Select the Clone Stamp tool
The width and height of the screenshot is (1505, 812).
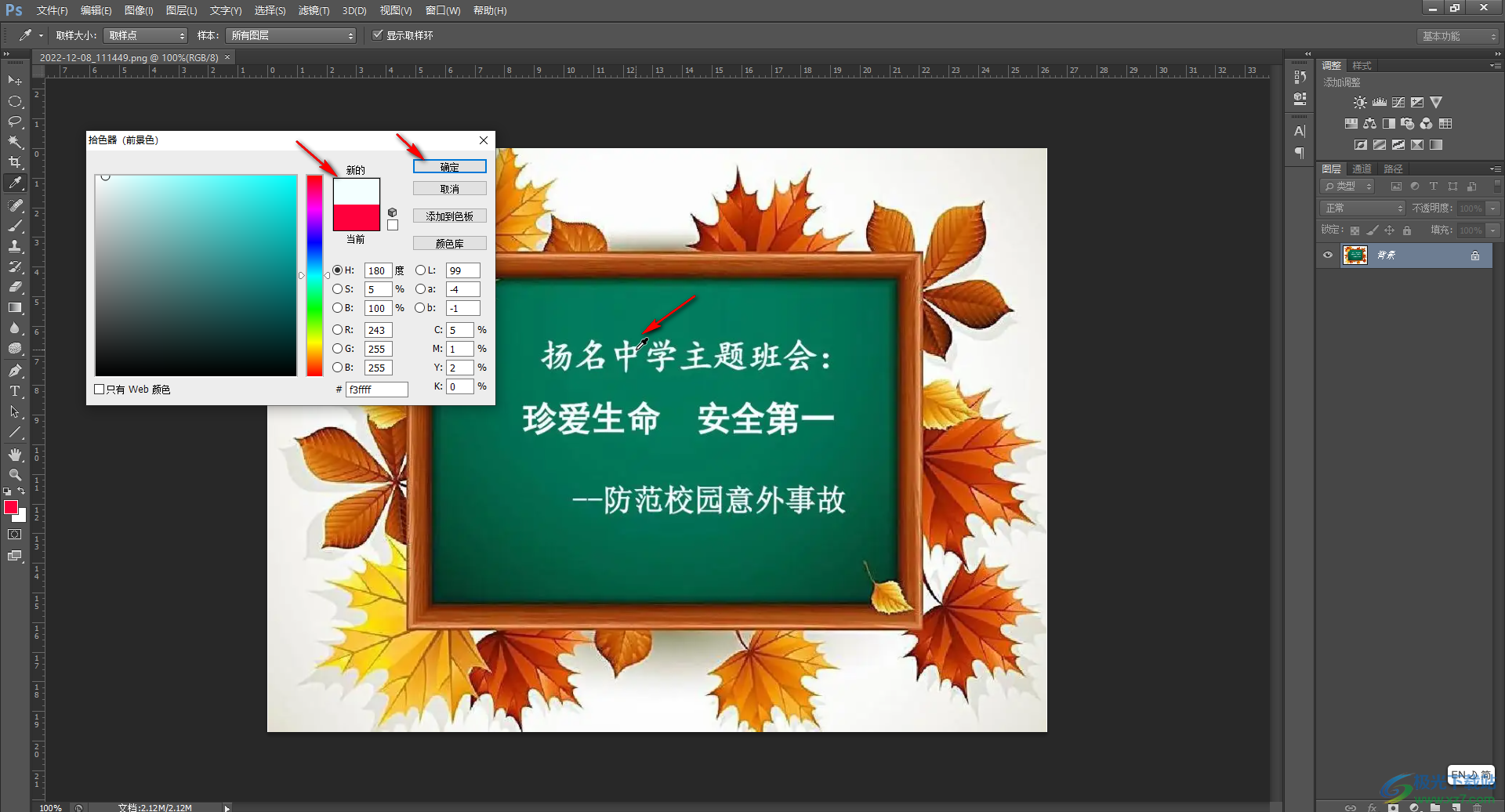coord(15,246)
